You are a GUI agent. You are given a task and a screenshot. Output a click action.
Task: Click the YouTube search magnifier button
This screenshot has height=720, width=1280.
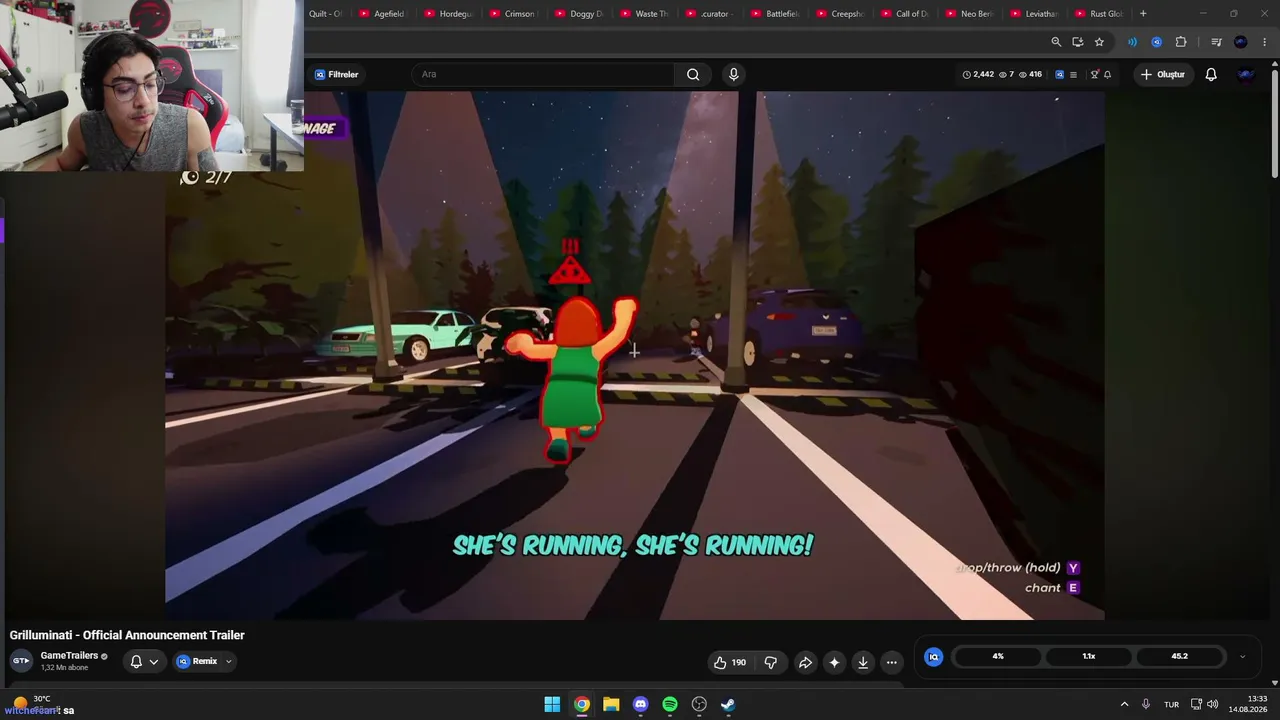point(693,74)
